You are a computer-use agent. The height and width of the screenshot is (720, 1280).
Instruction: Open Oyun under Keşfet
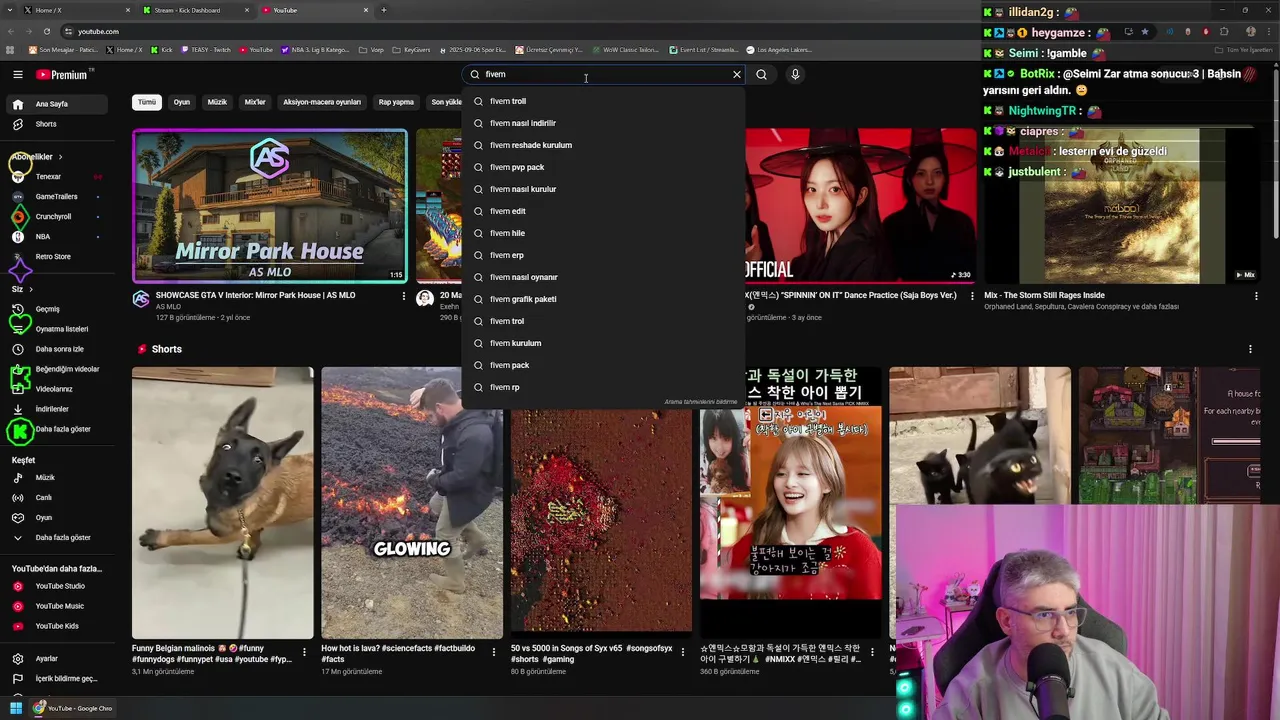[58, 518]
